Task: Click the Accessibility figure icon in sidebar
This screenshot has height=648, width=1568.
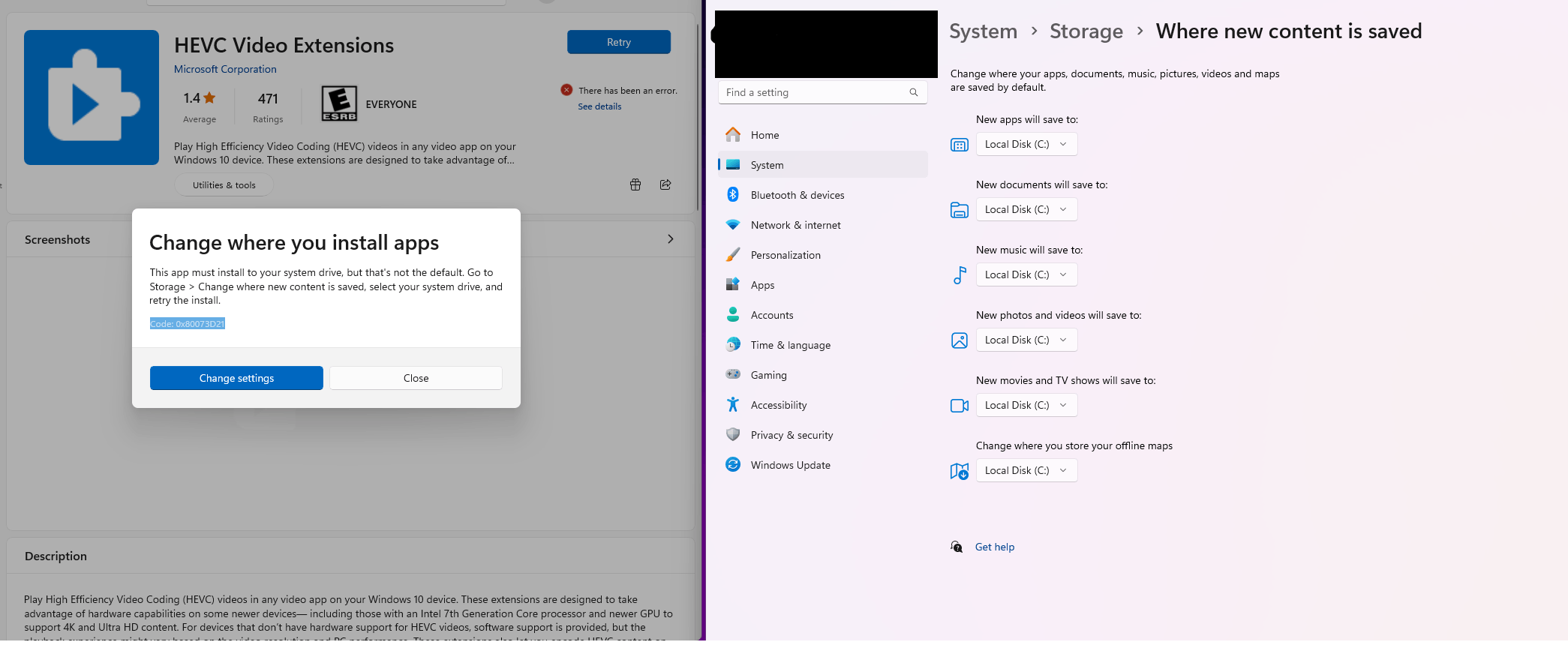Action: (x=733, y=405)
